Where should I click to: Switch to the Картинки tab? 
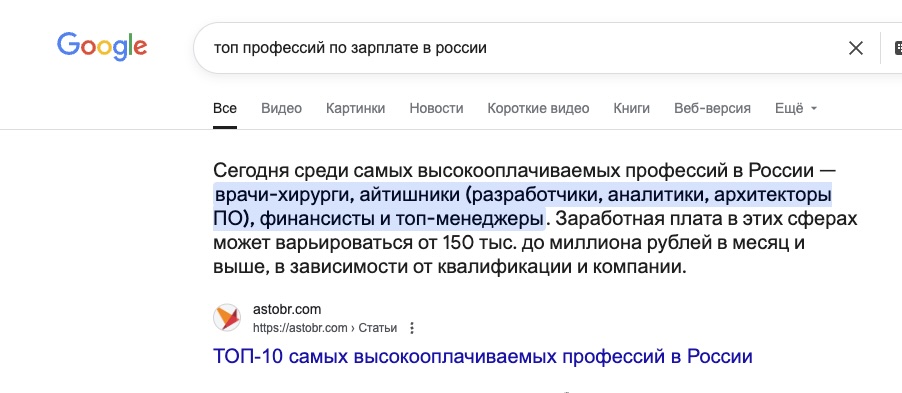click(x=356, y=108)
